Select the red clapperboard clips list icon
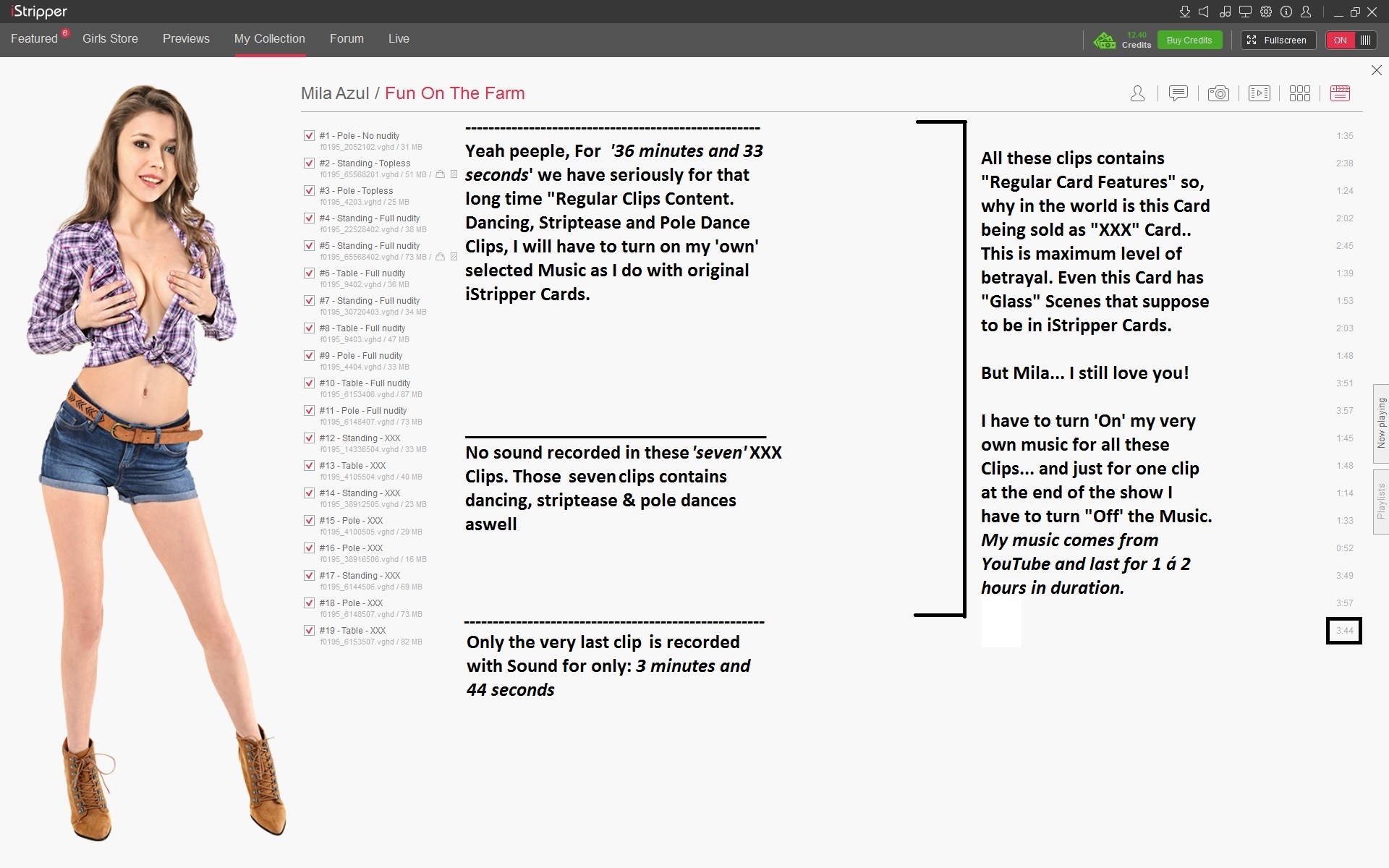Viewport: 1389px width, 868px height. click(x=1340, y=93)
